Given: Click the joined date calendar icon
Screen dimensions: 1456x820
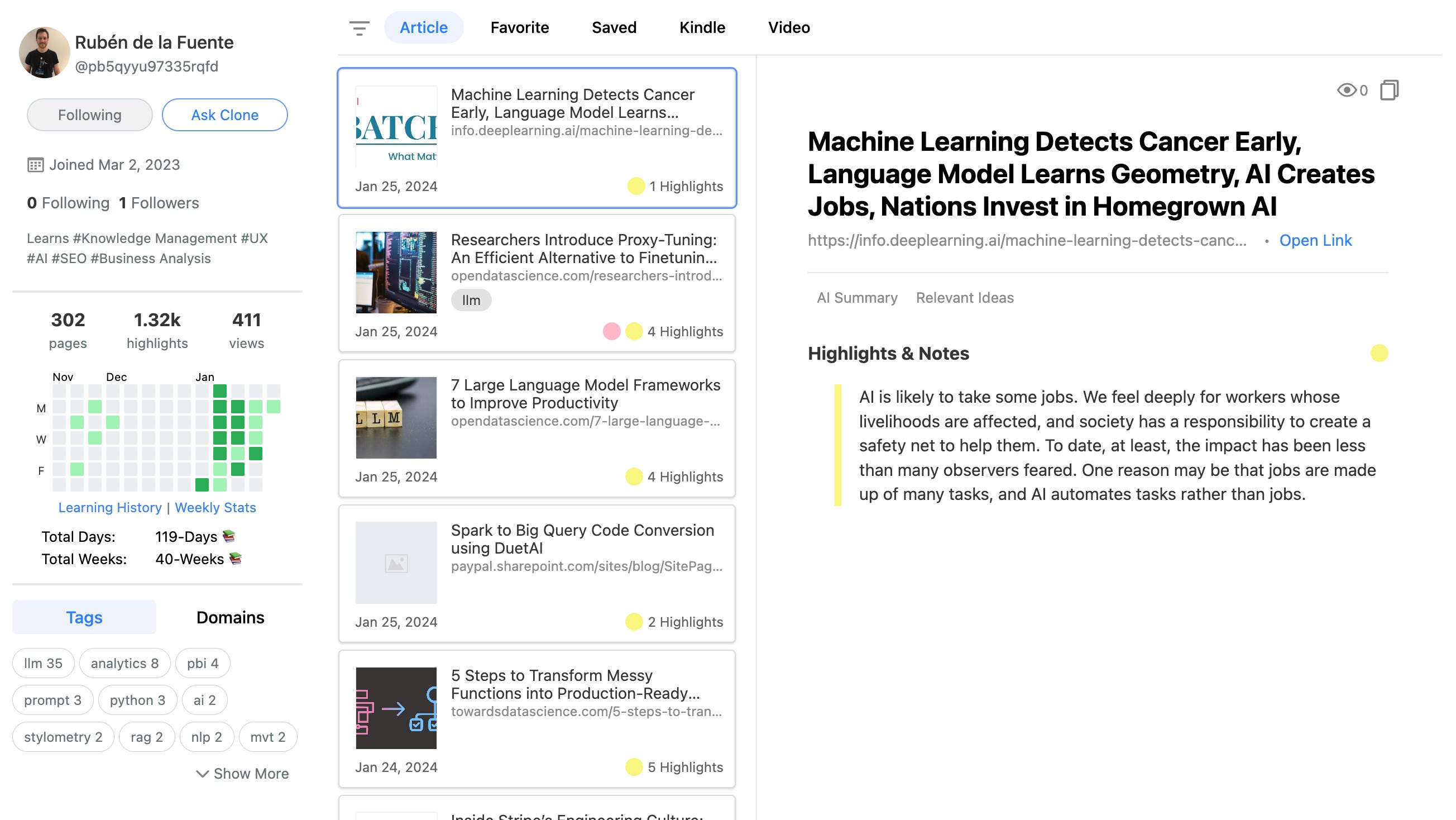Looking at the screenshot, I should (x=35, y=165).
